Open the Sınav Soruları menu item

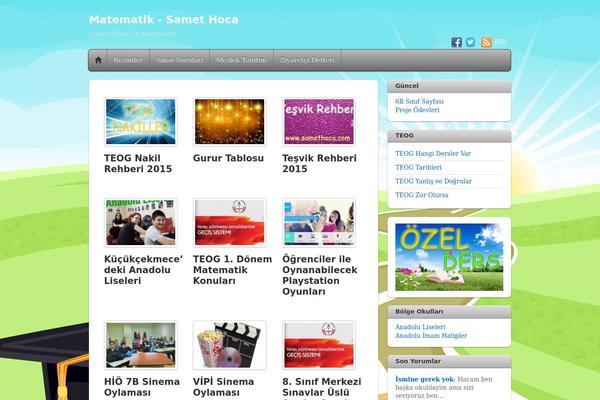[179, 60]
